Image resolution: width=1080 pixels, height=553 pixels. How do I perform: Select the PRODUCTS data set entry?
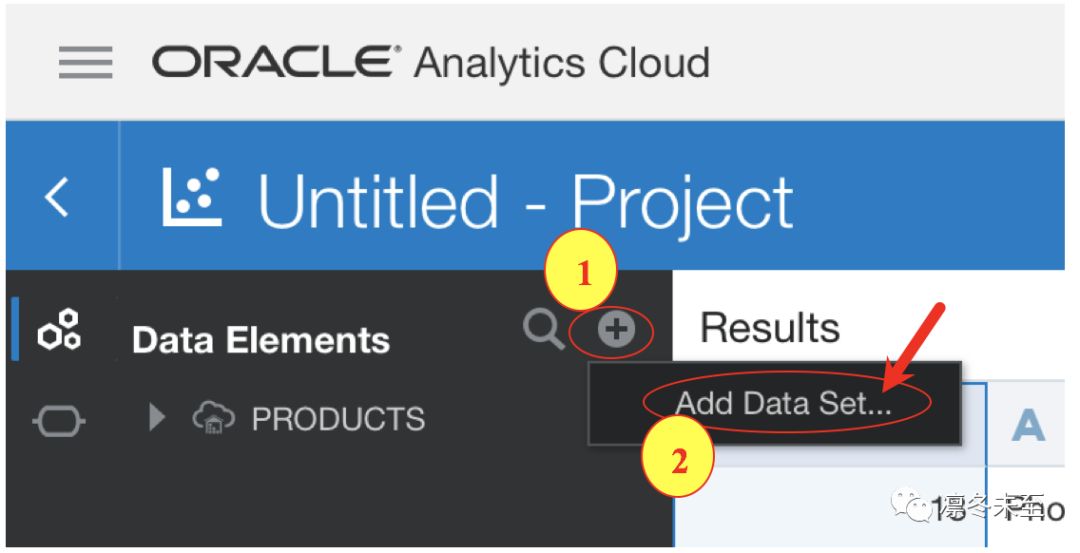point(338,419)
